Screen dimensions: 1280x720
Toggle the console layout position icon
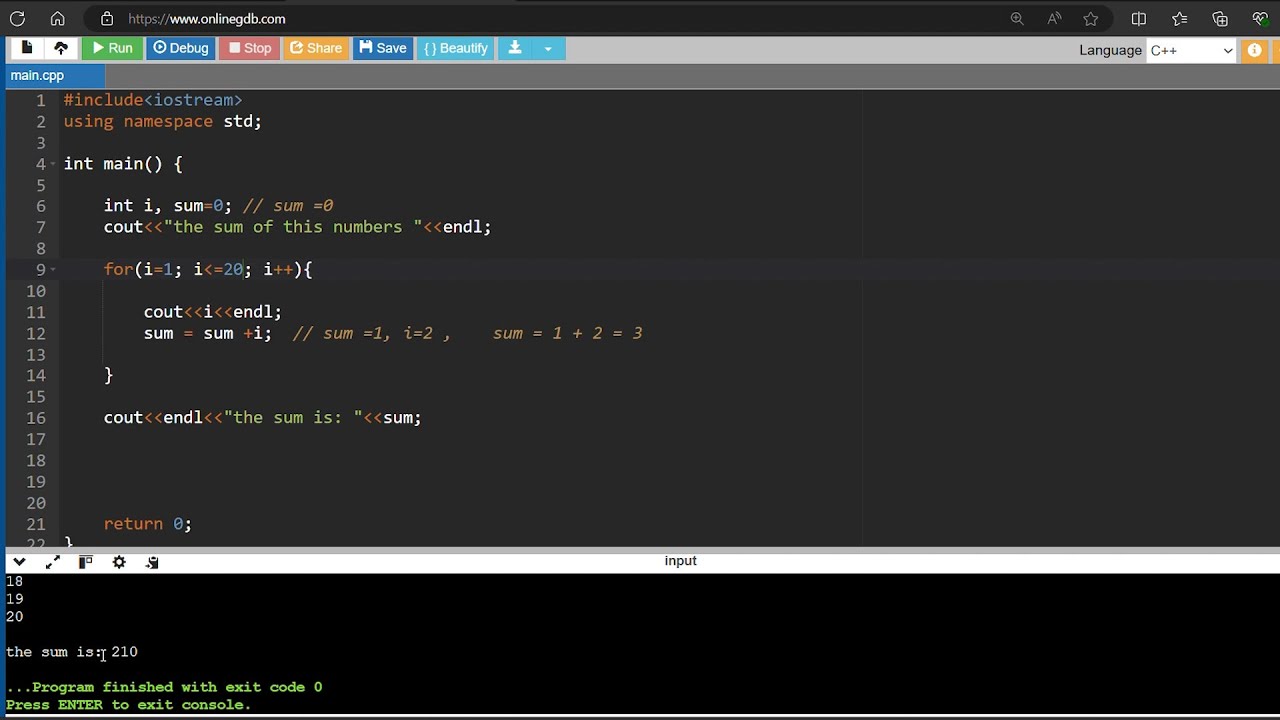coord(85,562)
